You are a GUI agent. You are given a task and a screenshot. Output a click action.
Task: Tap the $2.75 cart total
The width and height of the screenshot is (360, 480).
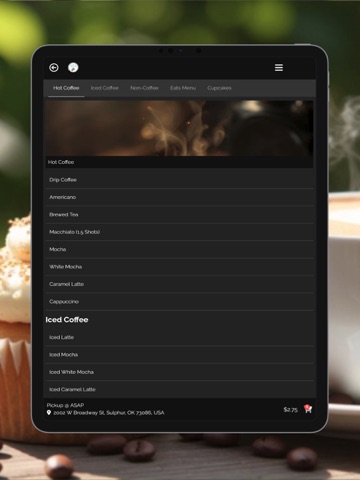290,410
